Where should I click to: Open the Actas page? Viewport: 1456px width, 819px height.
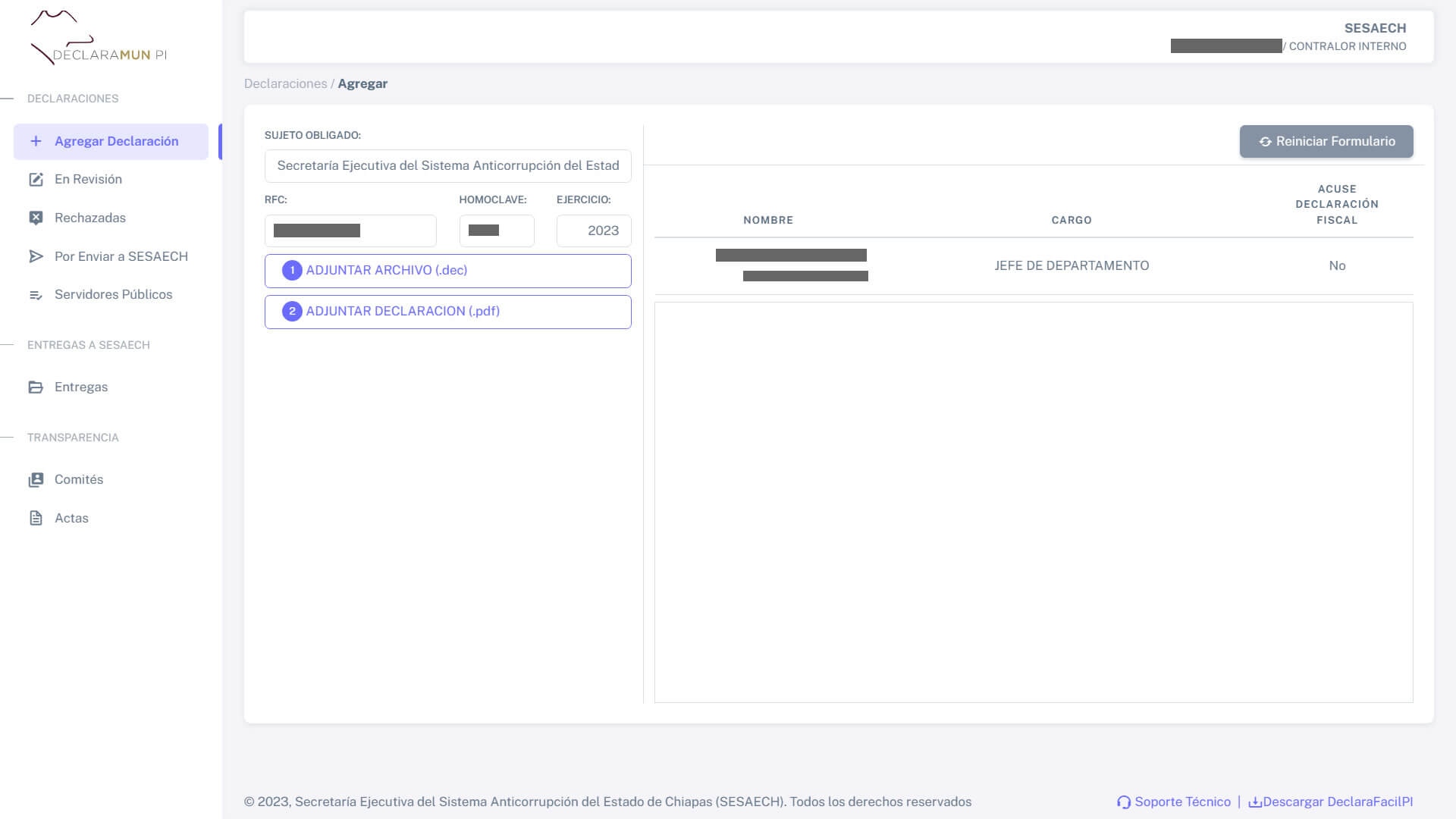click(111, 518)
